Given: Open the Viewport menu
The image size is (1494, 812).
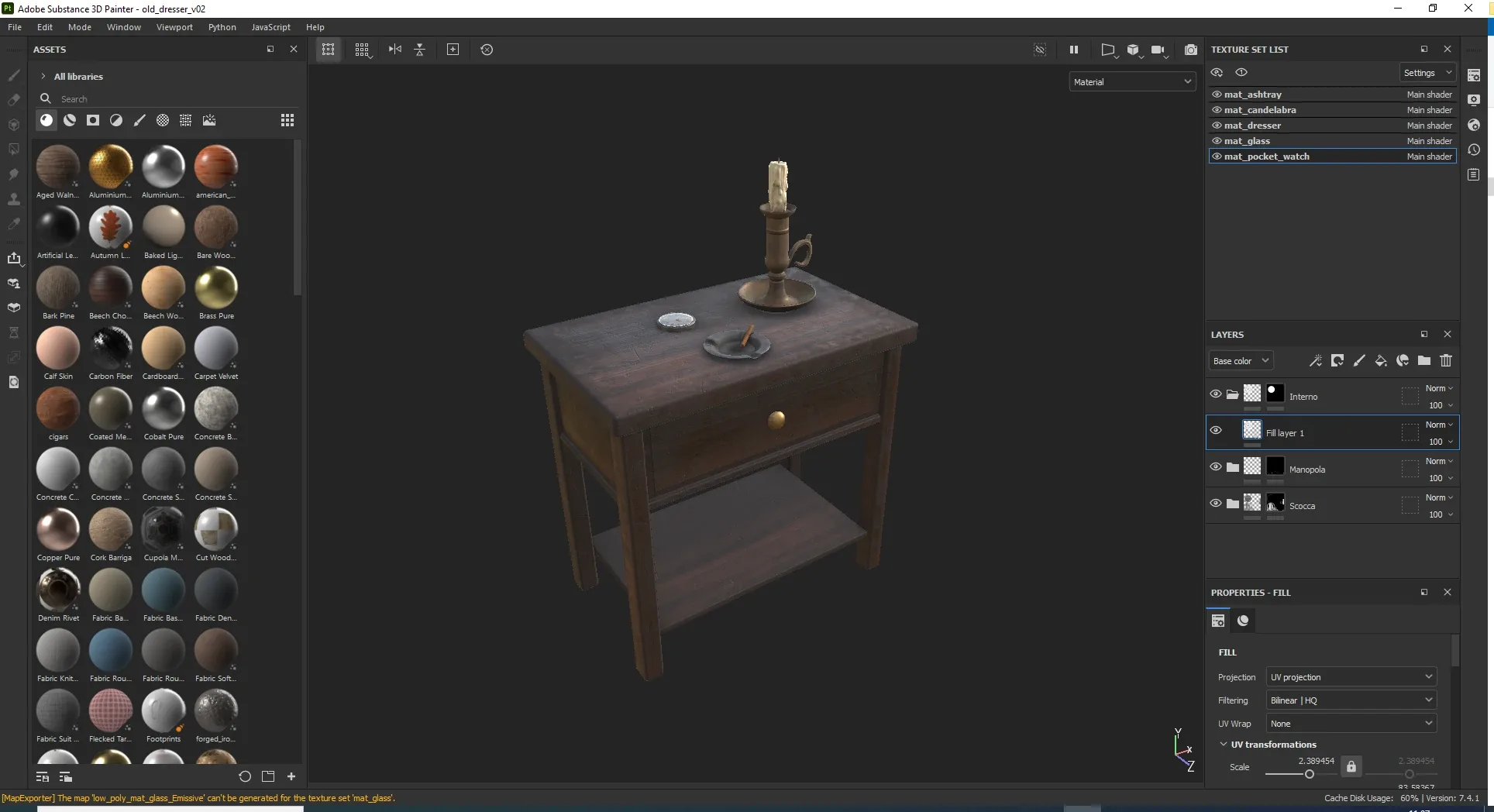Looking at the screenshot, I should point(174,27).
